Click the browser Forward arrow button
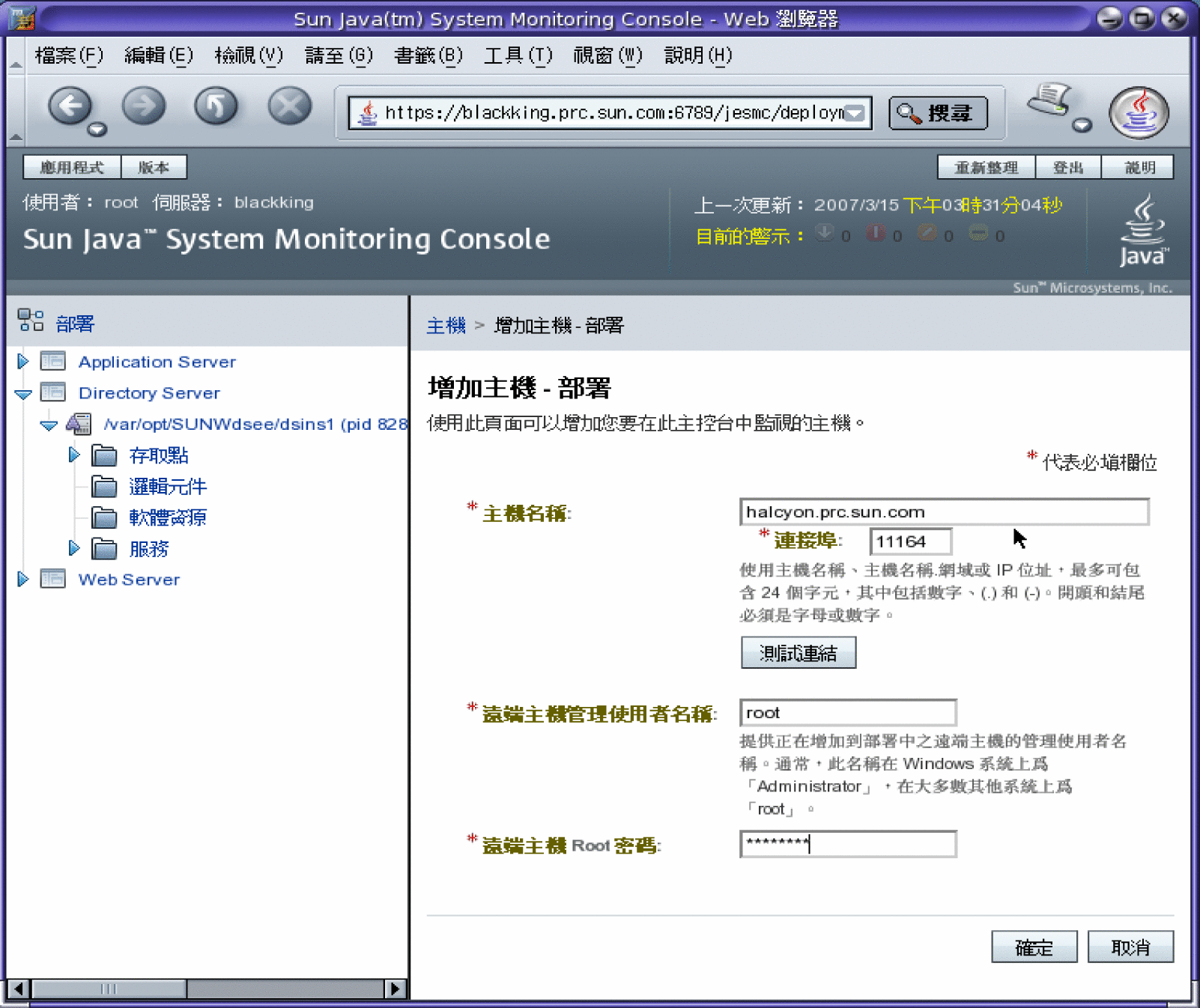Viewport: 1200px width, 1008px height. pyautogui.click(x=143, y=106)
